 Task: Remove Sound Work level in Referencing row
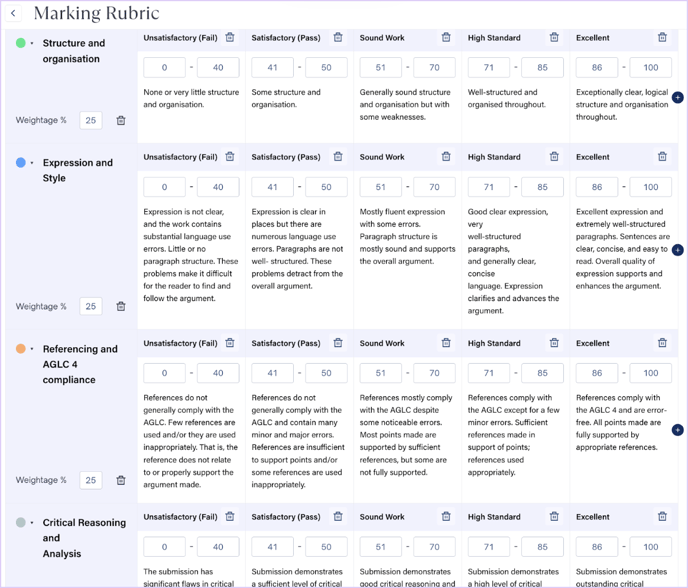tap(446, 343)
